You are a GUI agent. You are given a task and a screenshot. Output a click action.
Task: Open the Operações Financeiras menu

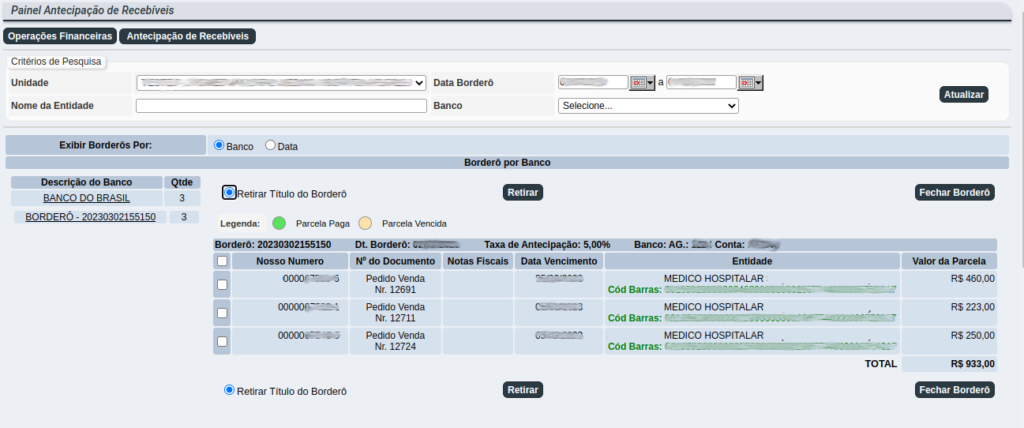tap(59, 36)
